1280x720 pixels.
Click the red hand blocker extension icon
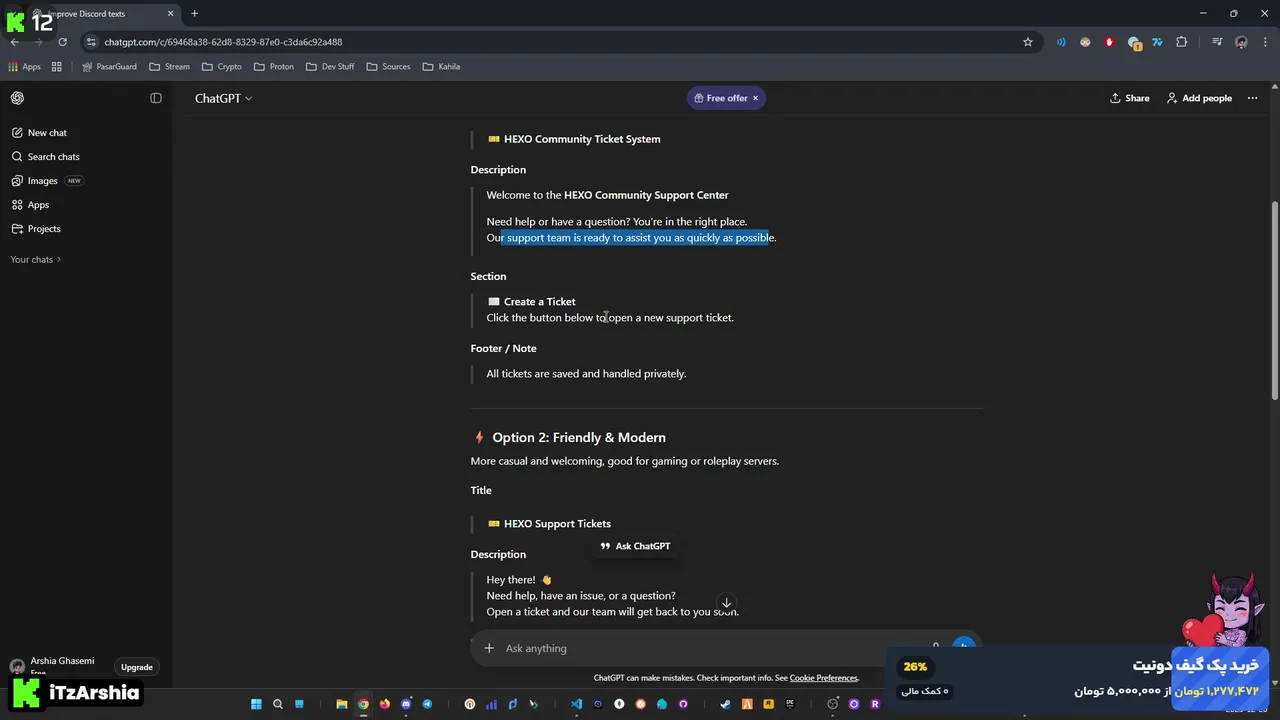point(1109,42)
